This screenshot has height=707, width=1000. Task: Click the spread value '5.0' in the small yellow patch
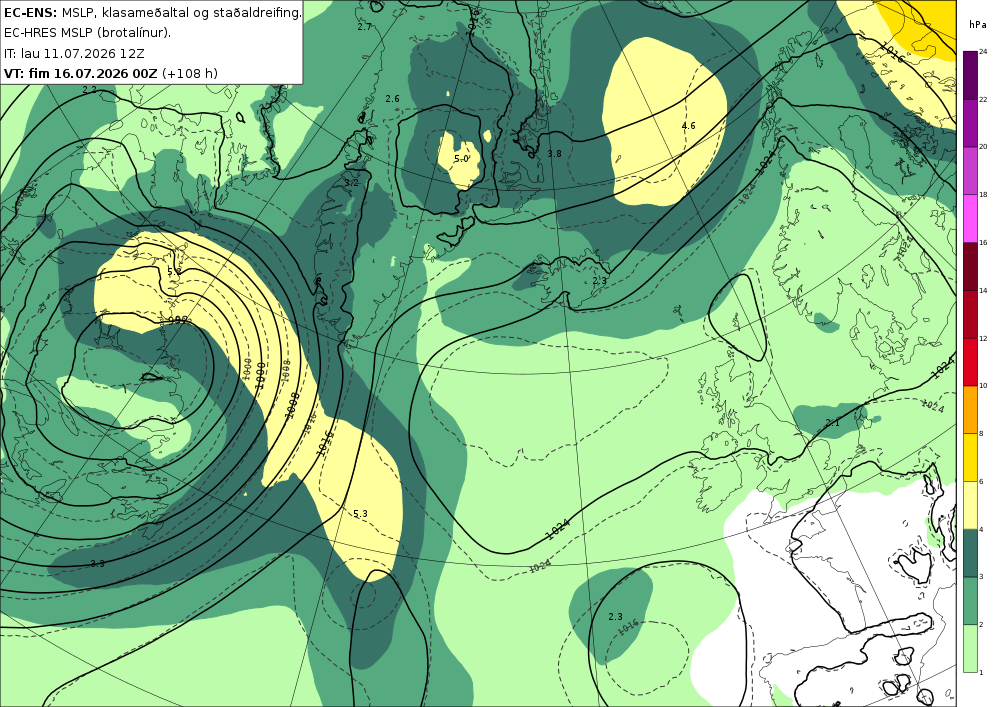pos(461,158)
